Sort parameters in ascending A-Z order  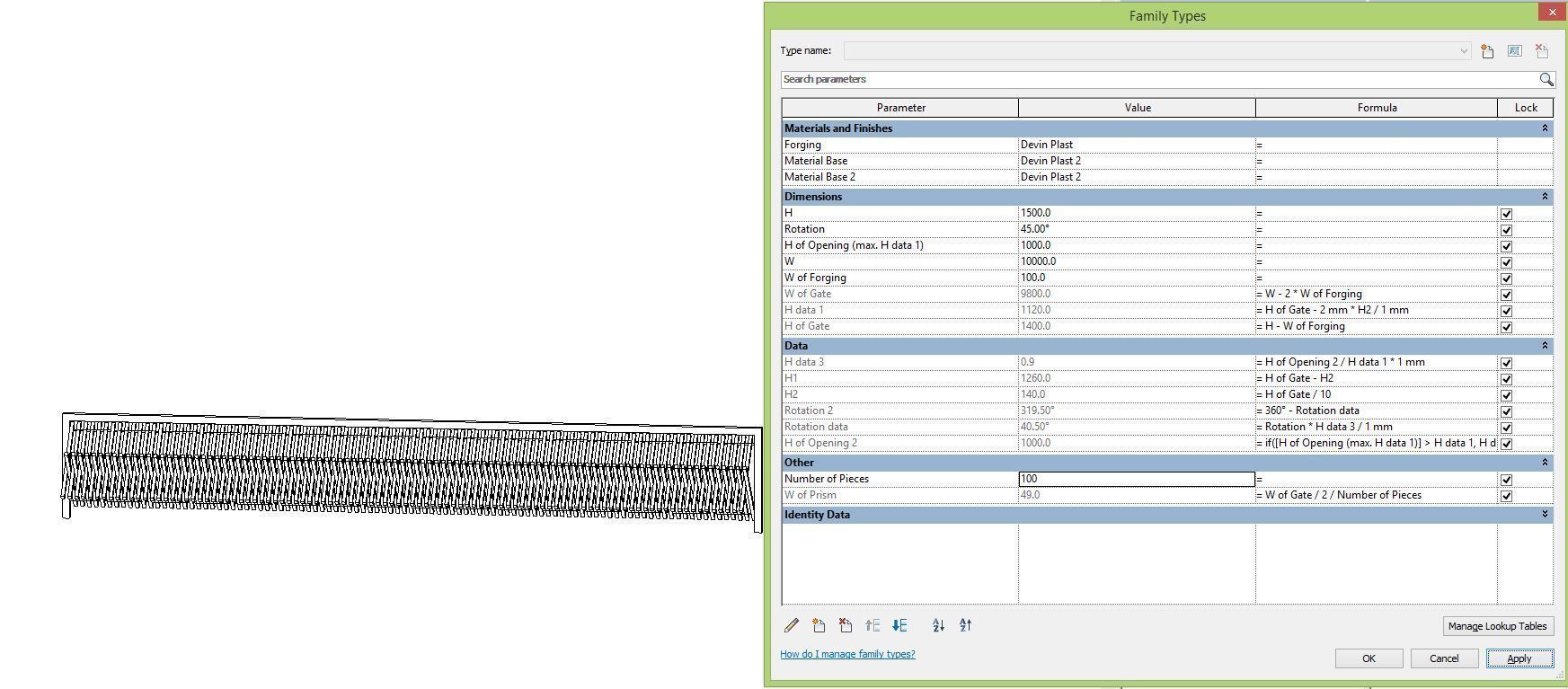[938, 625]
